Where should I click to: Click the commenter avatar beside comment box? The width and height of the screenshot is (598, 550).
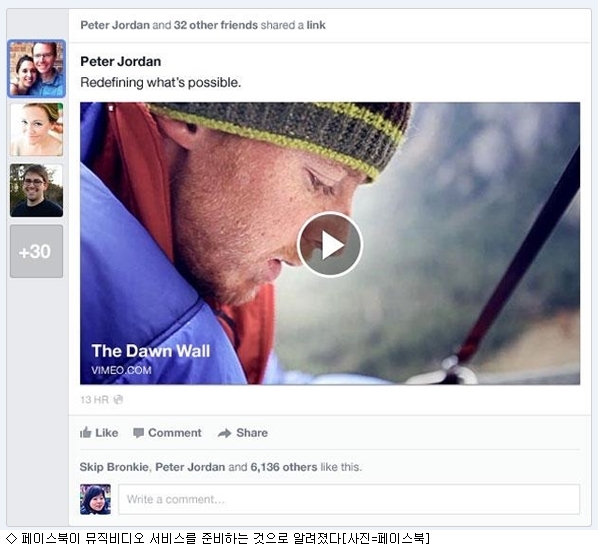pos(95,499)
